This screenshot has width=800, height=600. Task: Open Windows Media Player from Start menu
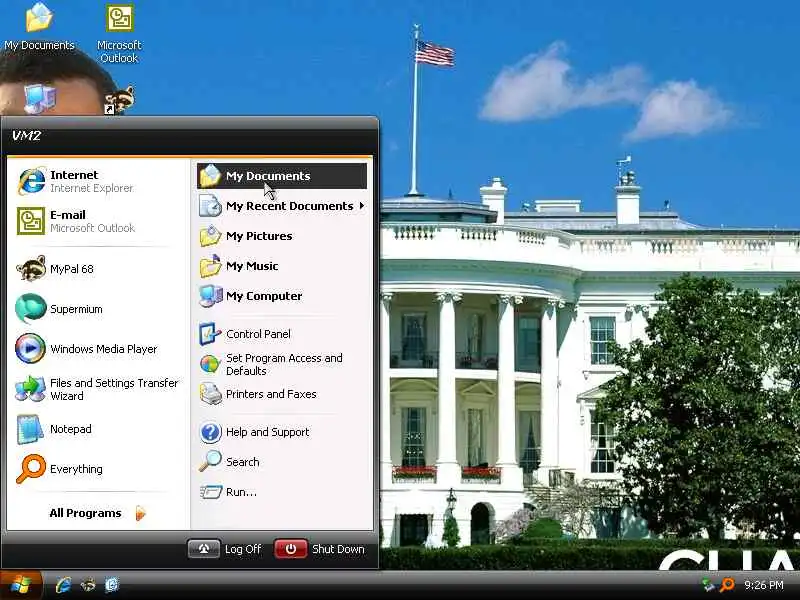(97, 349)
